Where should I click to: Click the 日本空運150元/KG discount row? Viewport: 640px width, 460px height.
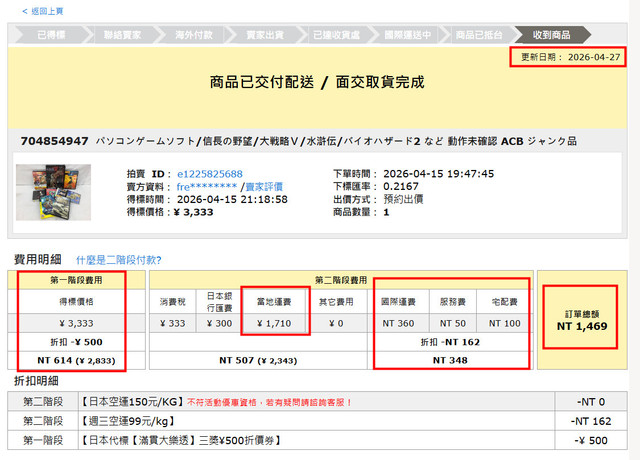[317, 402]
